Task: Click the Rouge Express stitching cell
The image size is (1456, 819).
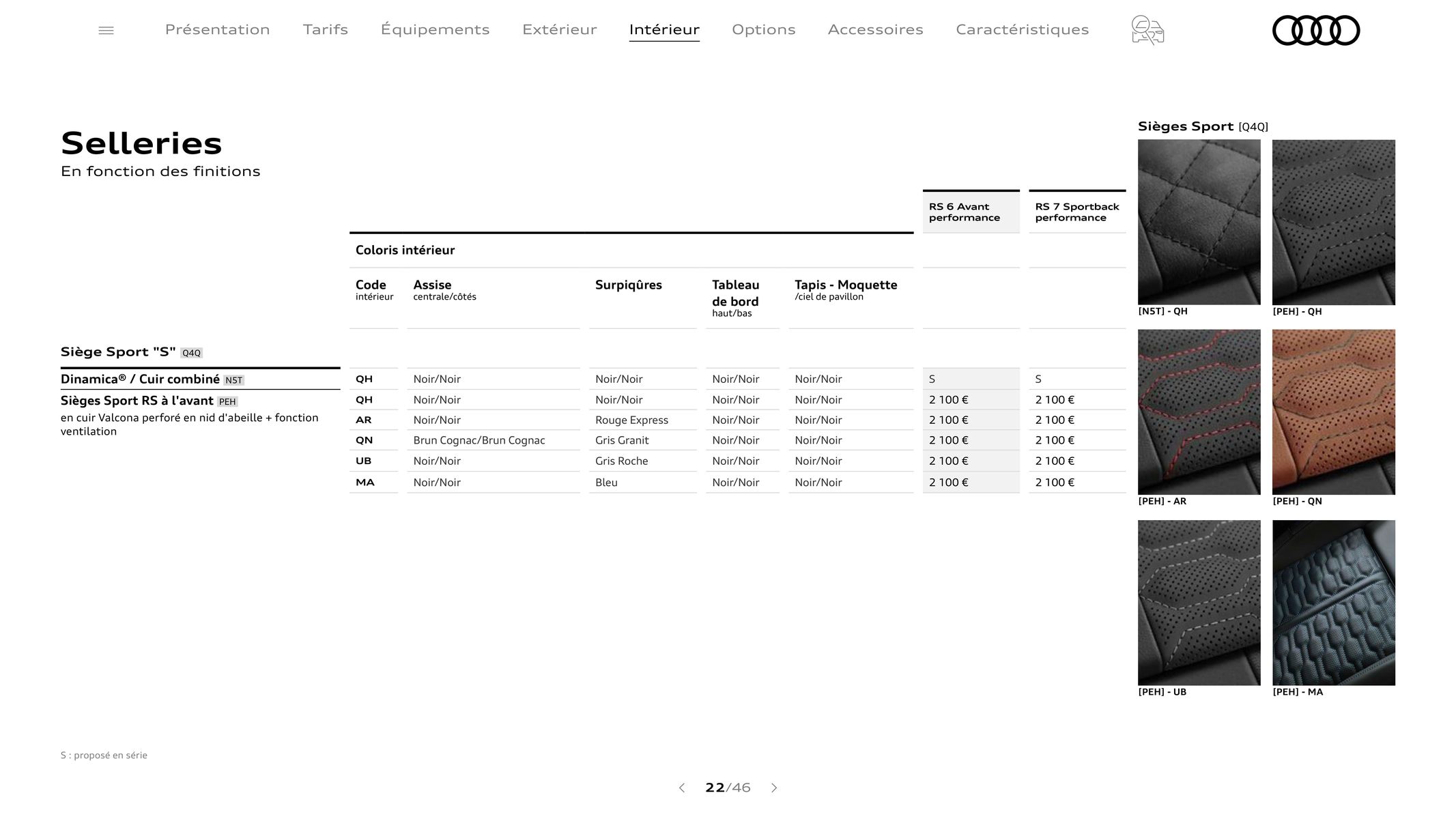Action: tap(631, 420)
